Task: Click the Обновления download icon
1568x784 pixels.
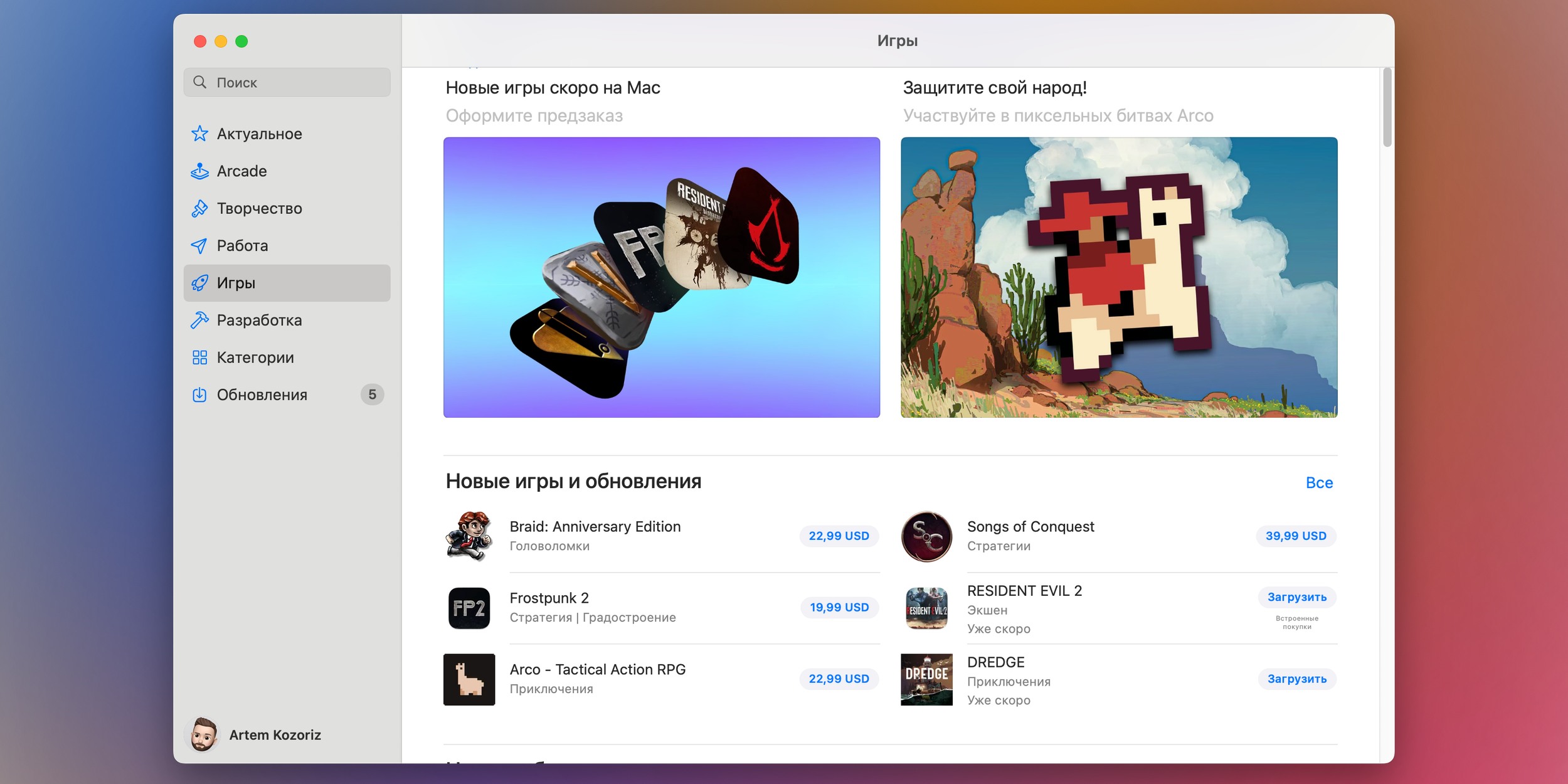Action: coord(199,395)
